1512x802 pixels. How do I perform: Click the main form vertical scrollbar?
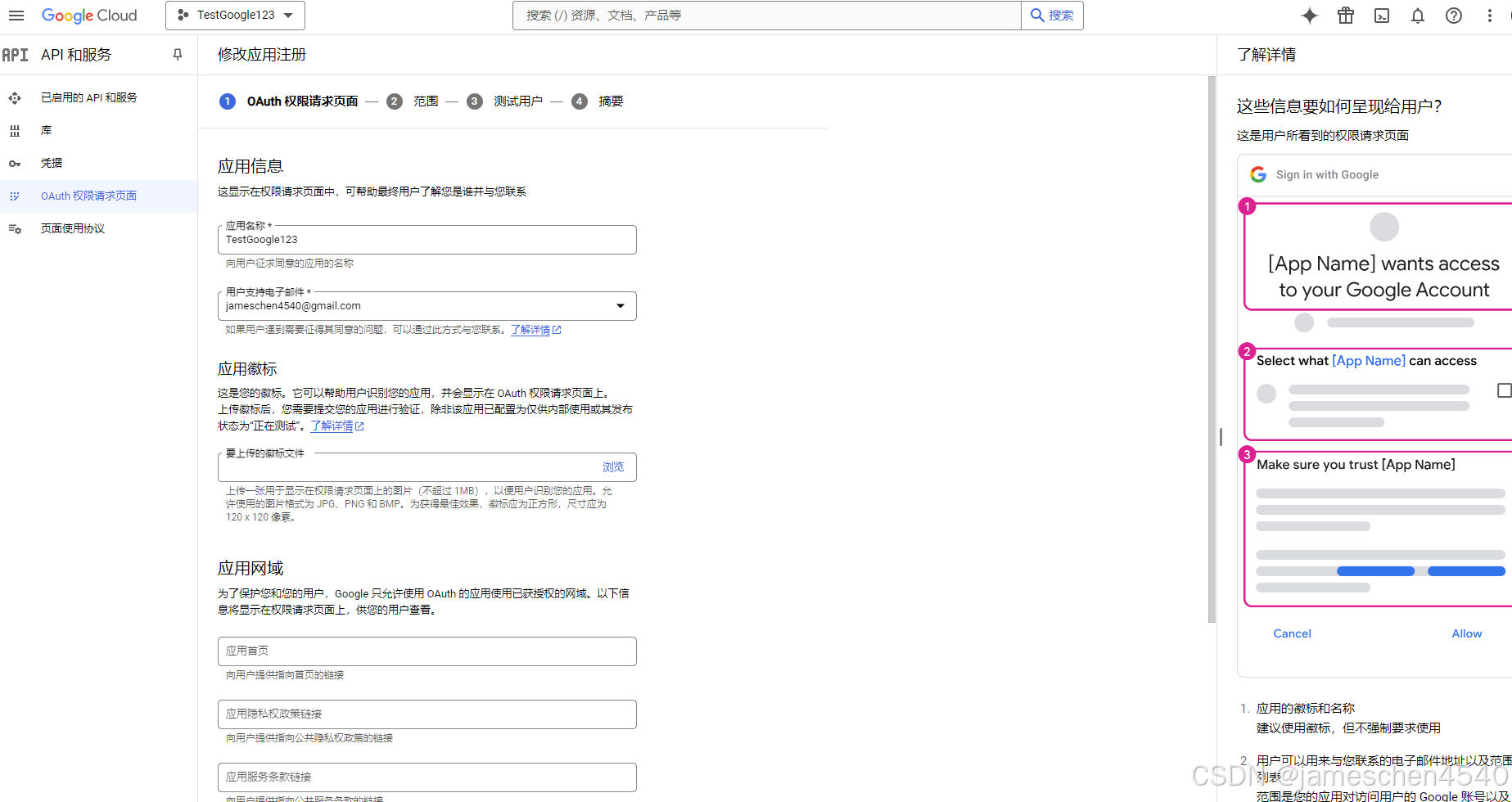tap(1212, 349)
